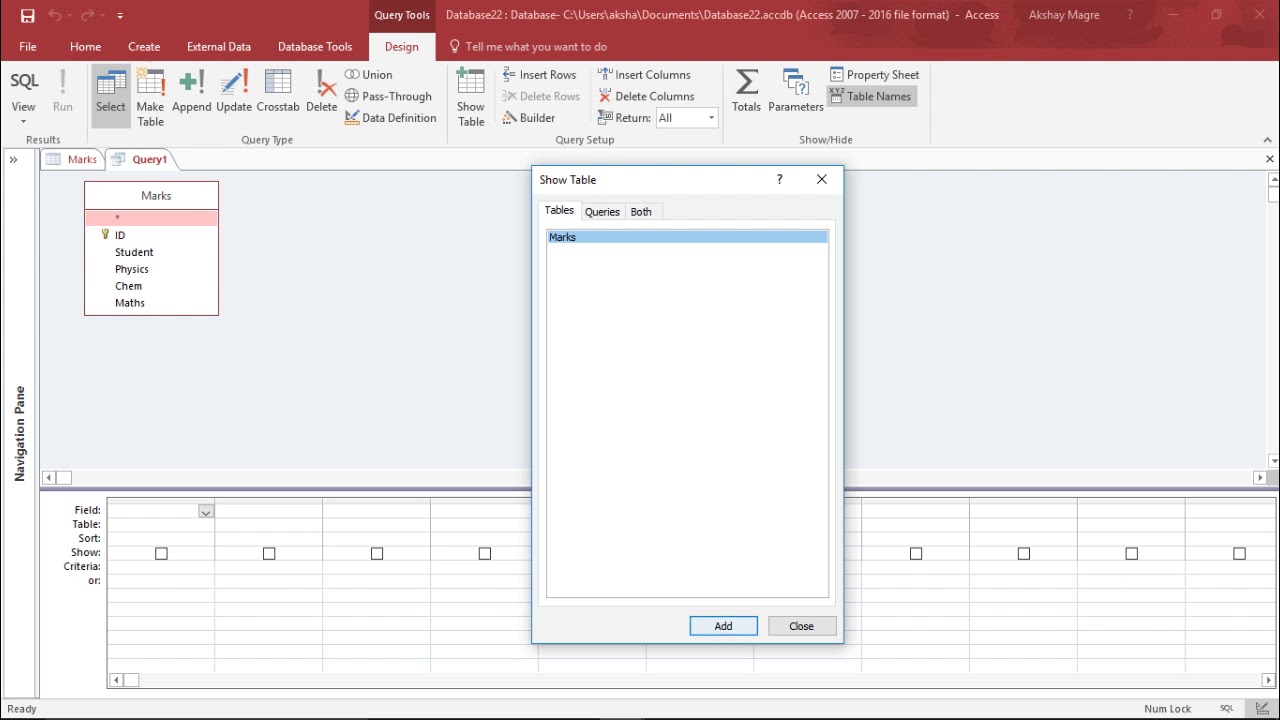Select the Maths field in Marks table
Viewport: 1280px width, 720px height.
click(x=130, y=304)
